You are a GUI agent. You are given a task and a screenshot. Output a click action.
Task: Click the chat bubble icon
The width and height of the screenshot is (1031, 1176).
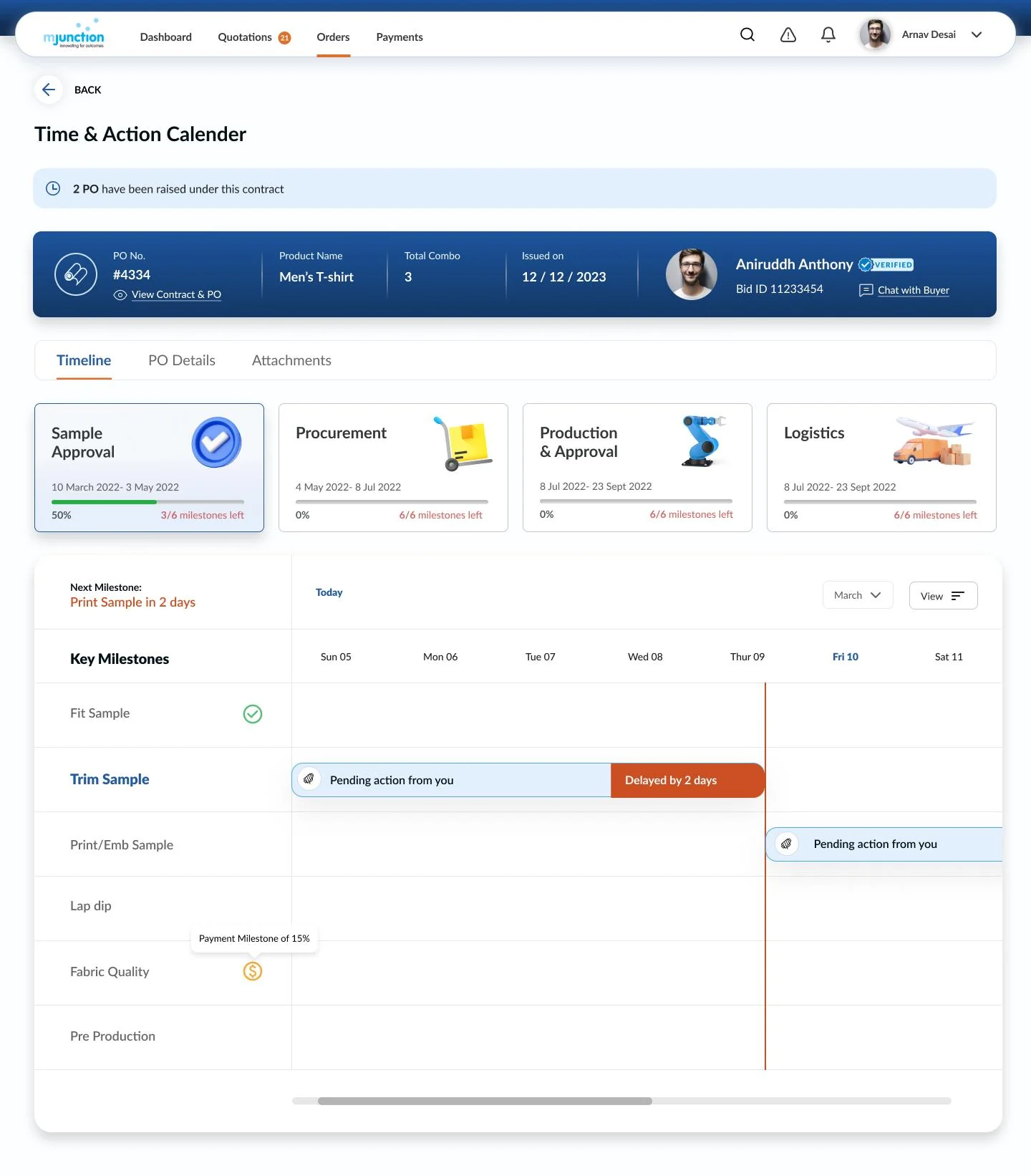(x=866, y=290)
